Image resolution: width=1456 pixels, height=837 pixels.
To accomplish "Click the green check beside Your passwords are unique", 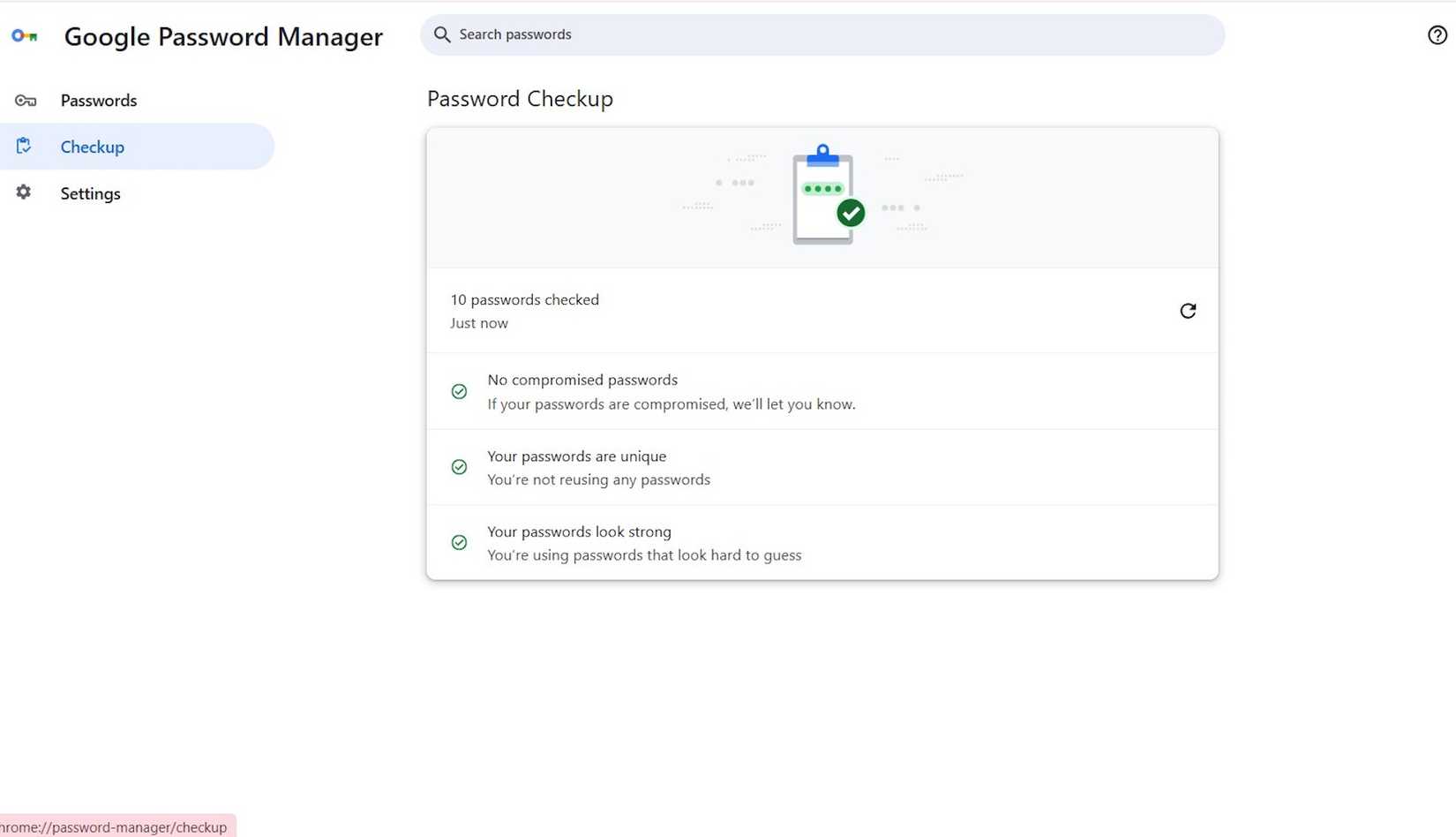I will [459, 467].
